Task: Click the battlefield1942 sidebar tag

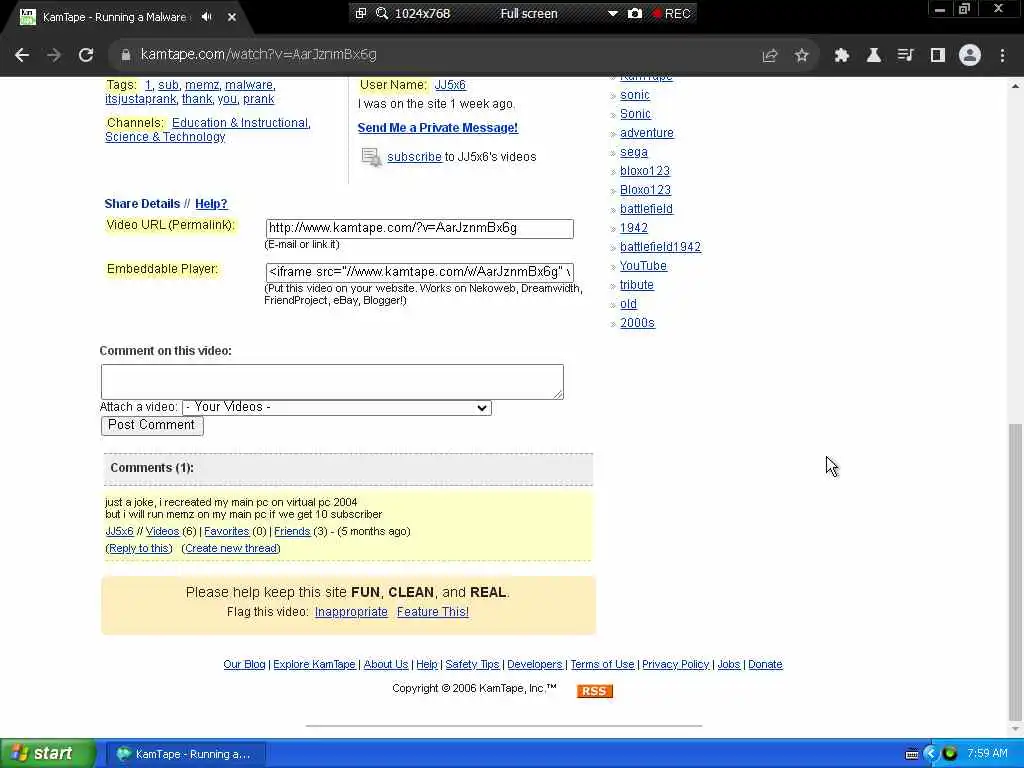Action: point(660,247)
